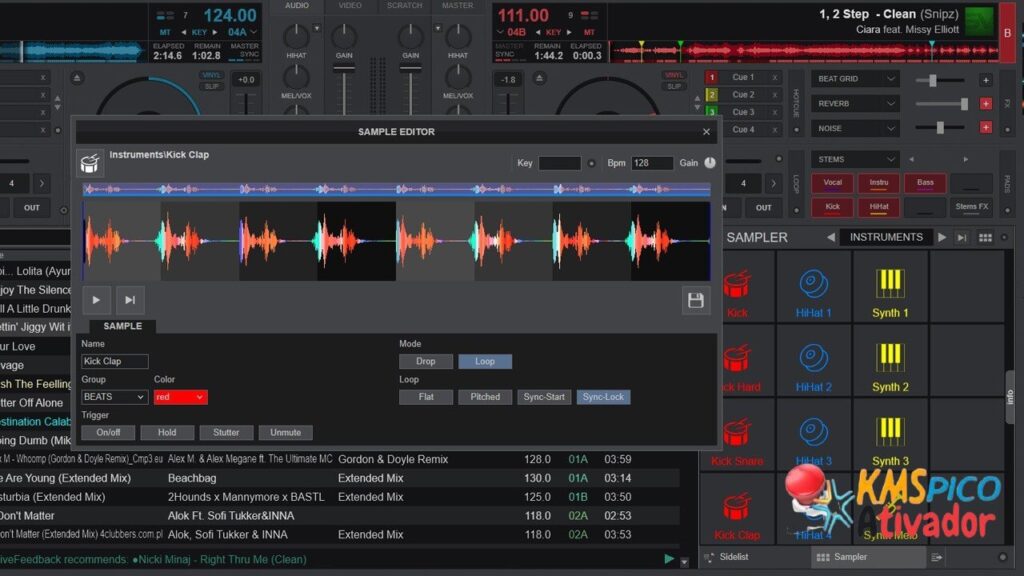This screenshot has height=576, width=1024.
Task: Click the eject icon on right deck
Action: 539,78
